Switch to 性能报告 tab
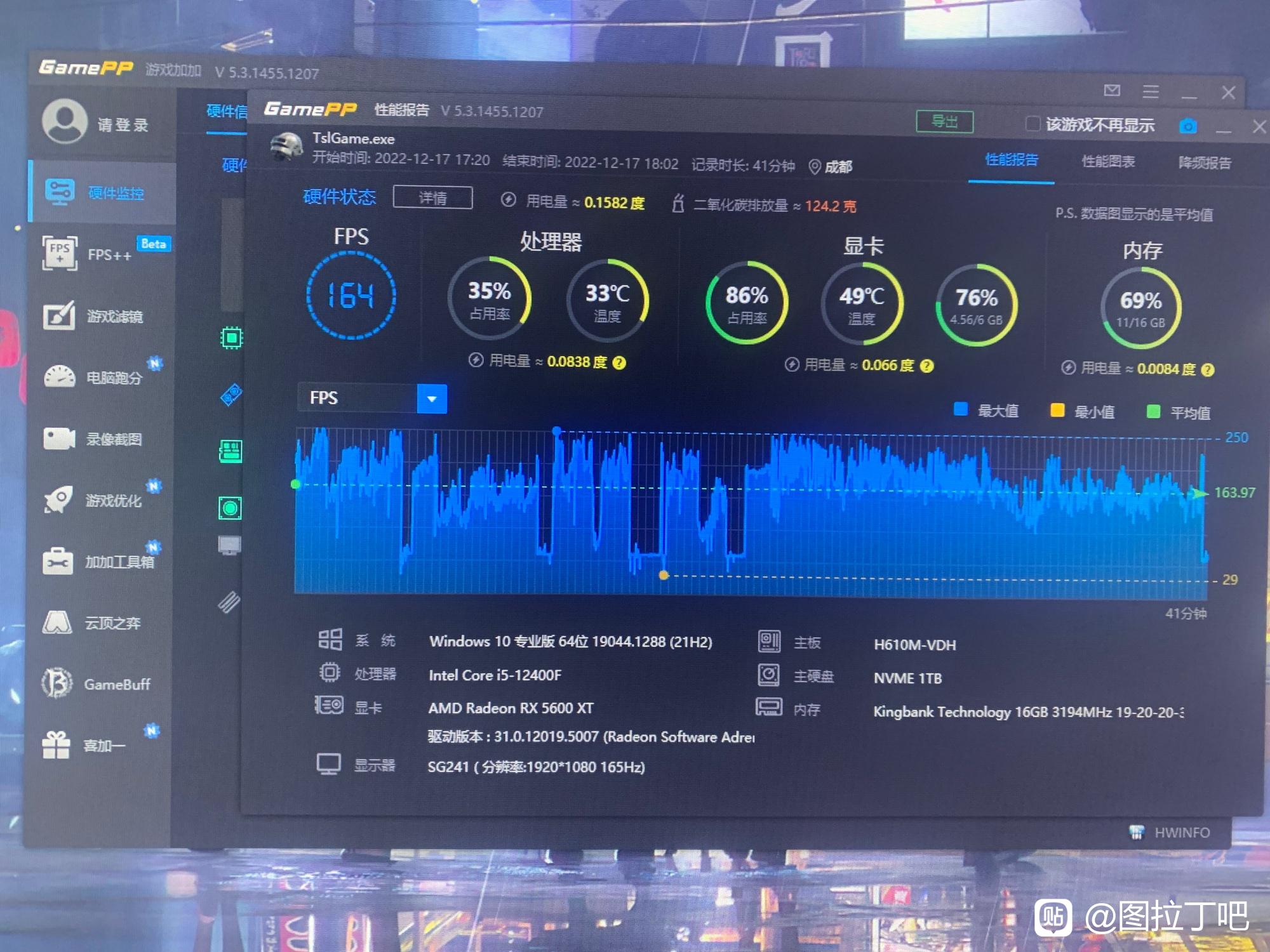Viewport: 1270px width, 952px height. click(1012, 160)
